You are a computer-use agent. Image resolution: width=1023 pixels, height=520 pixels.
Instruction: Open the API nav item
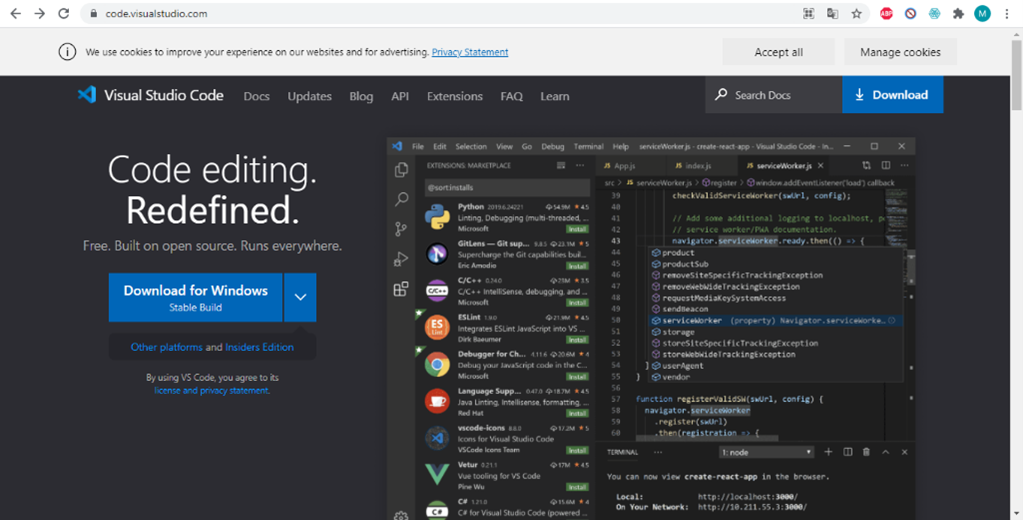tap(400, 96)
